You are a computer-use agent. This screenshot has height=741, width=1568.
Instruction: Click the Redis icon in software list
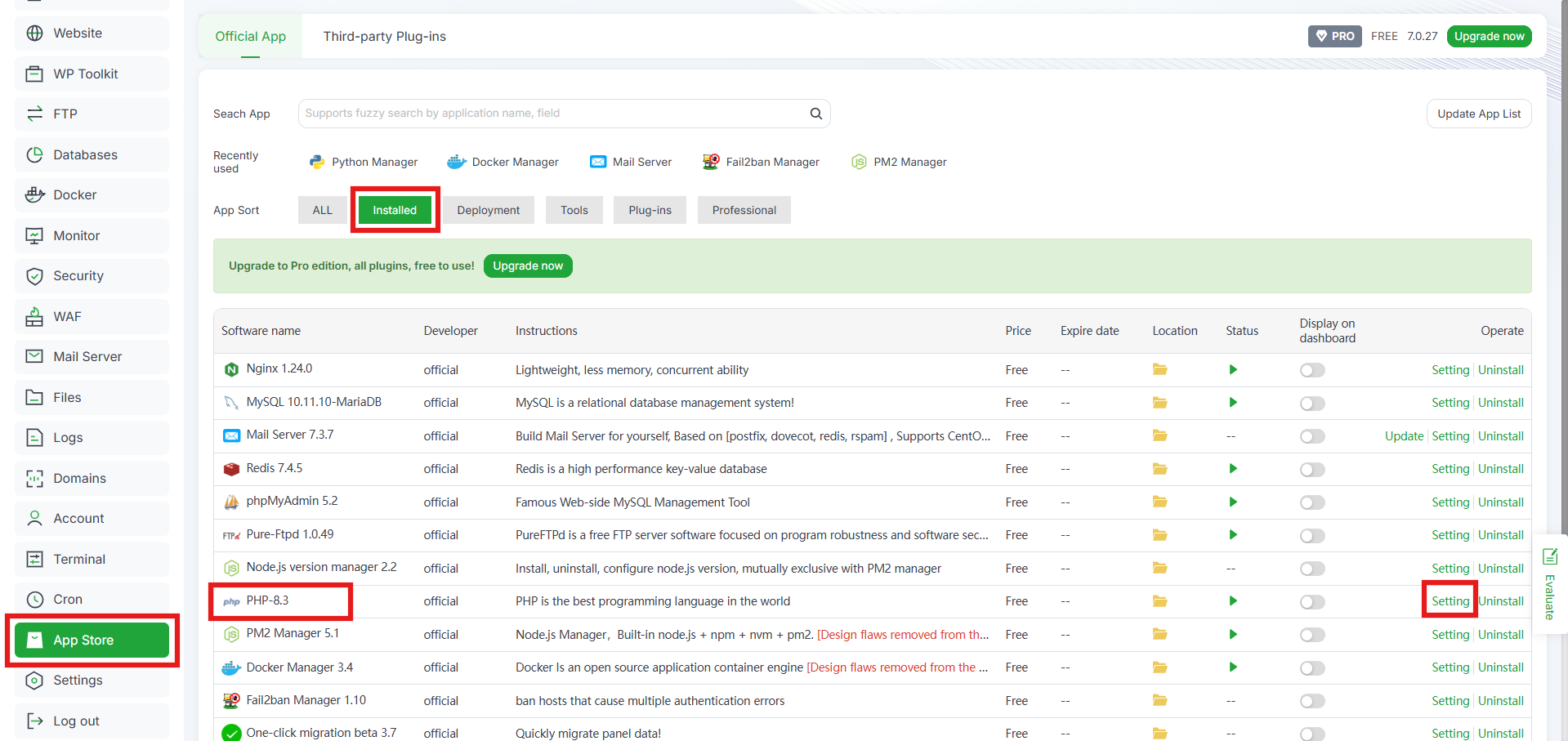click(231, 469)
